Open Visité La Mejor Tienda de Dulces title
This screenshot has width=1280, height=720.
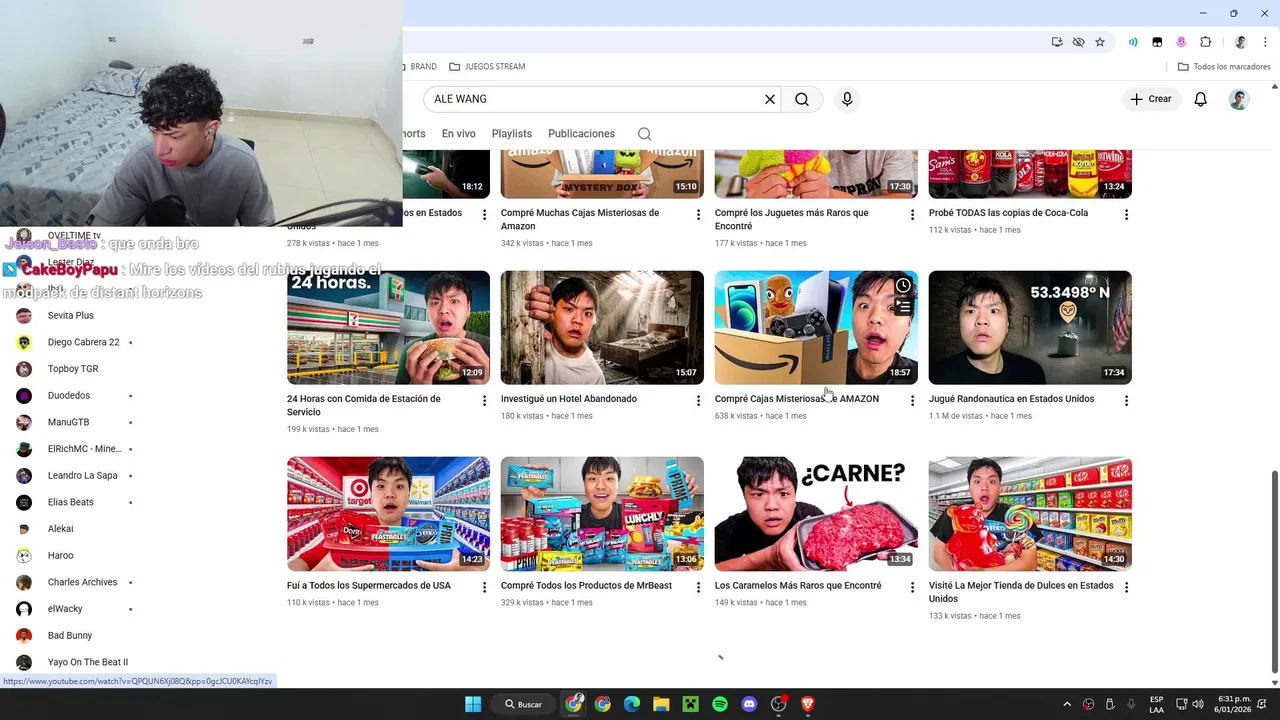click(1021, 592)
